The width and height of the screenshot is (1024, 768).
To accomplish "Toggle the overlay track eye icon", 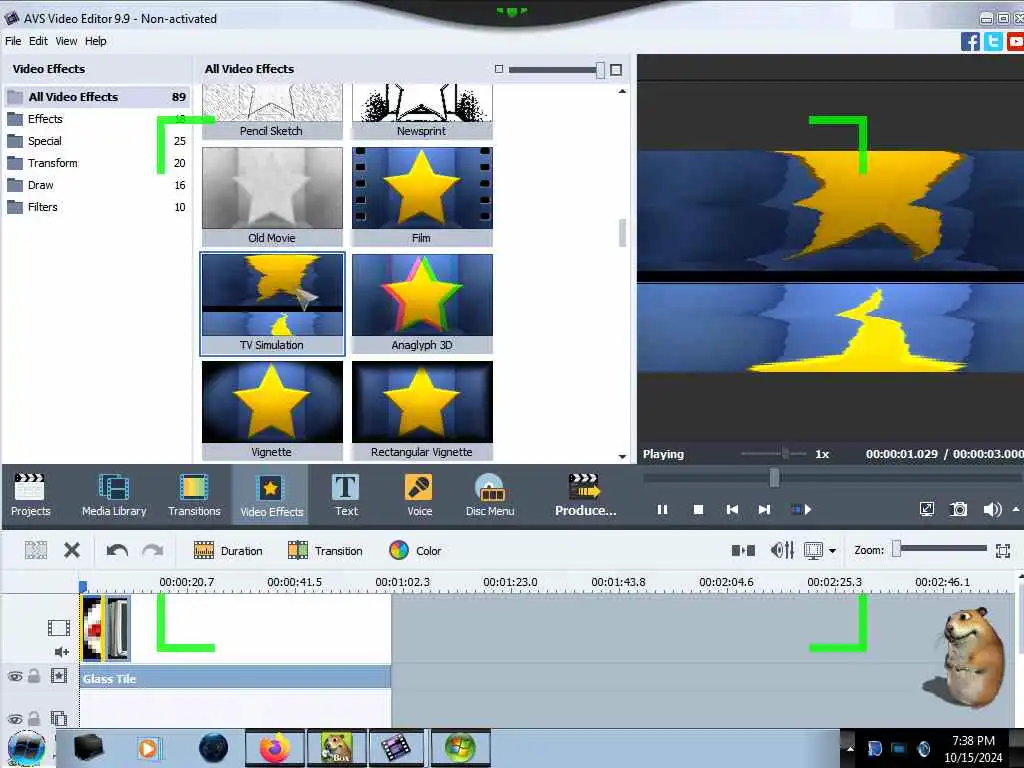I will pyautogui.click(x=15, y=719).
